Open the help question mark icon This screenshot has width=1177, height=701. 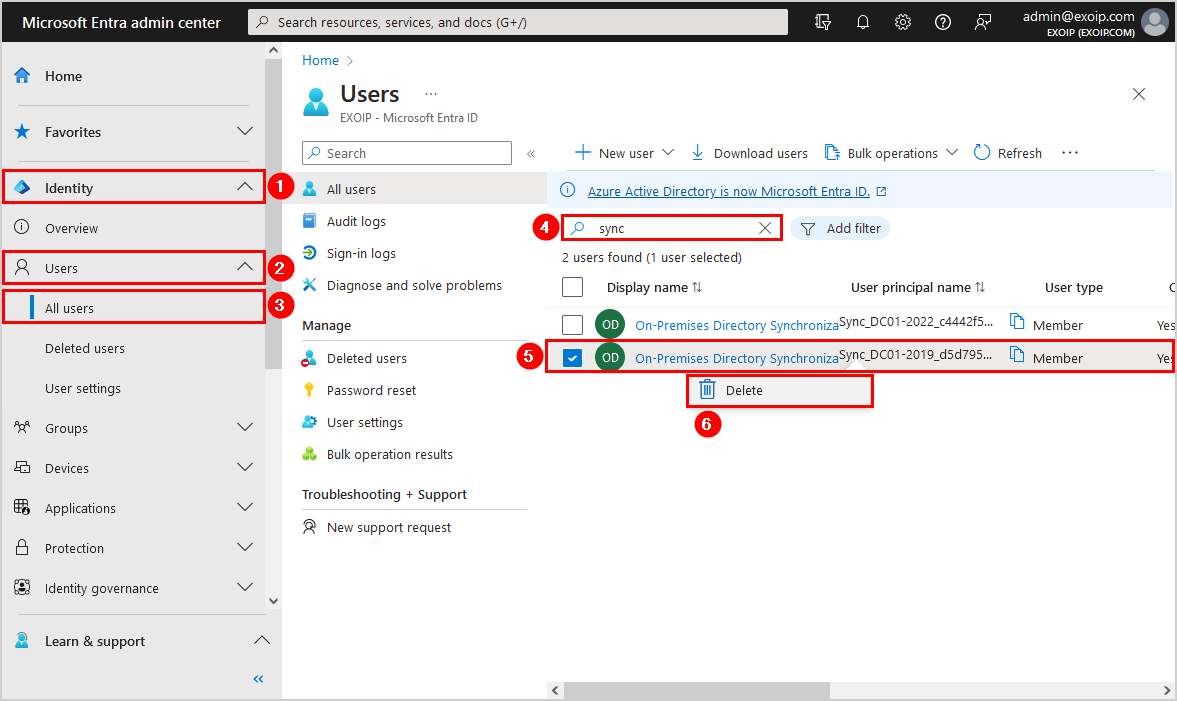[943, 23]
